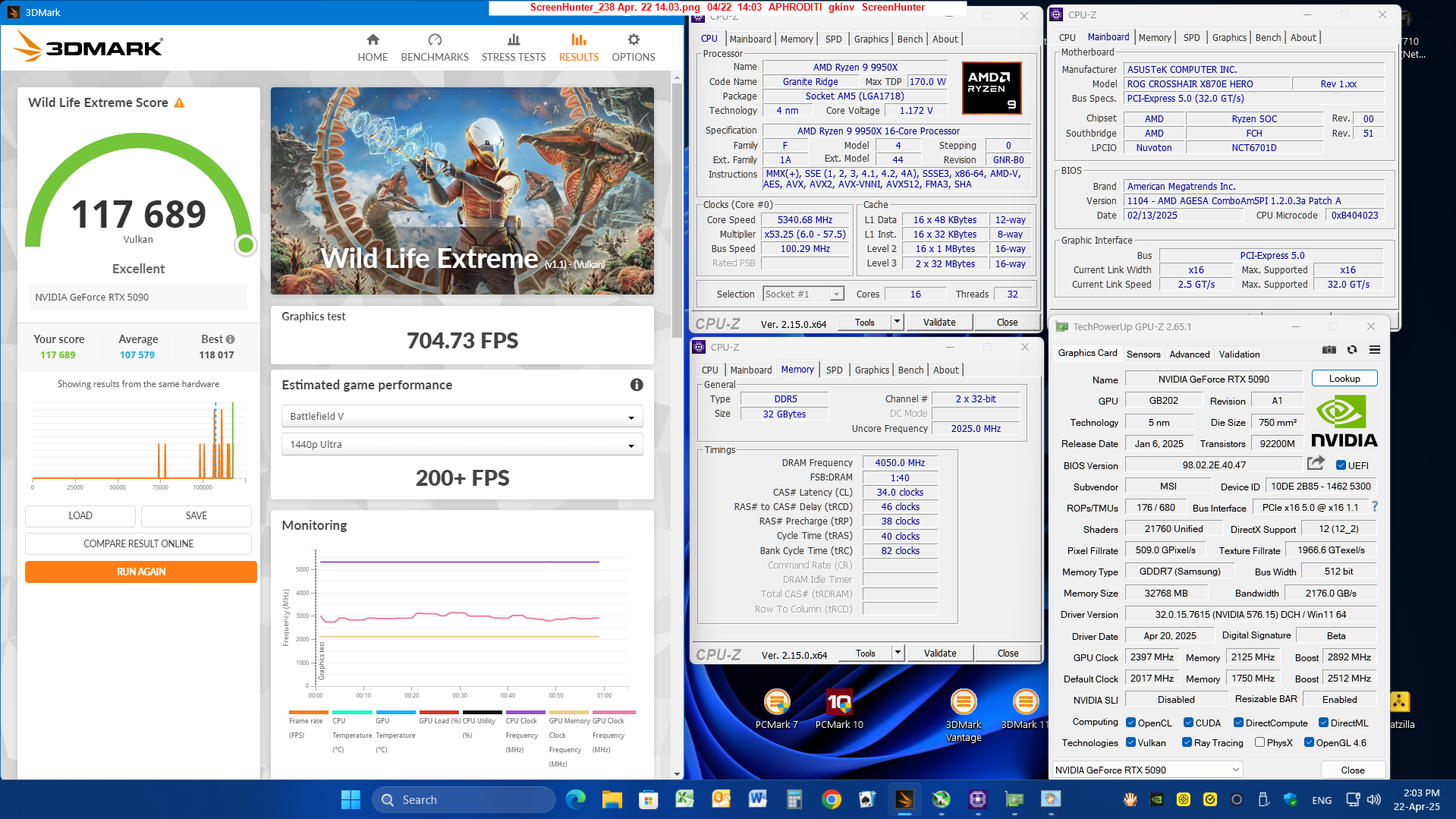Viewport: 1456px width, 819px height.
Task: Open GPU selector dropdown in GPU-Z
Action: click(x=1147, y=770)
